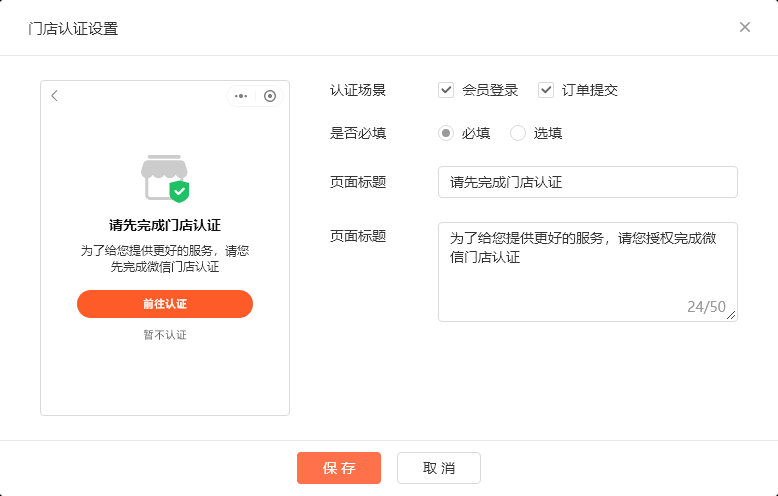Toggle the 订单提交 checkbox

(x=546, y=90)
